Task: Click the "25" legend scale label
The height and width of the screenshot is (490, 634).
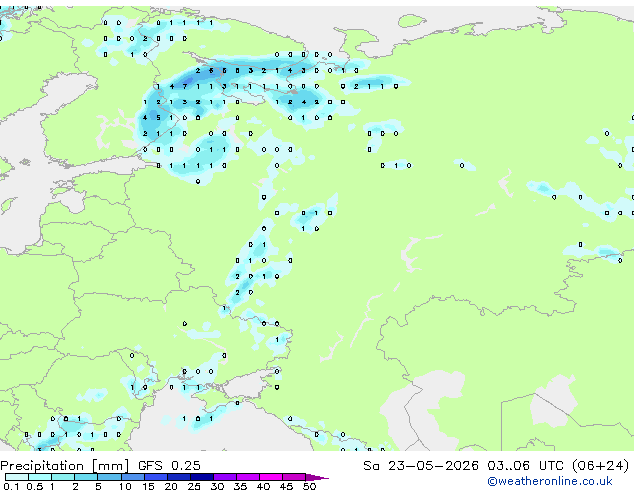Action: coord(194,486)
